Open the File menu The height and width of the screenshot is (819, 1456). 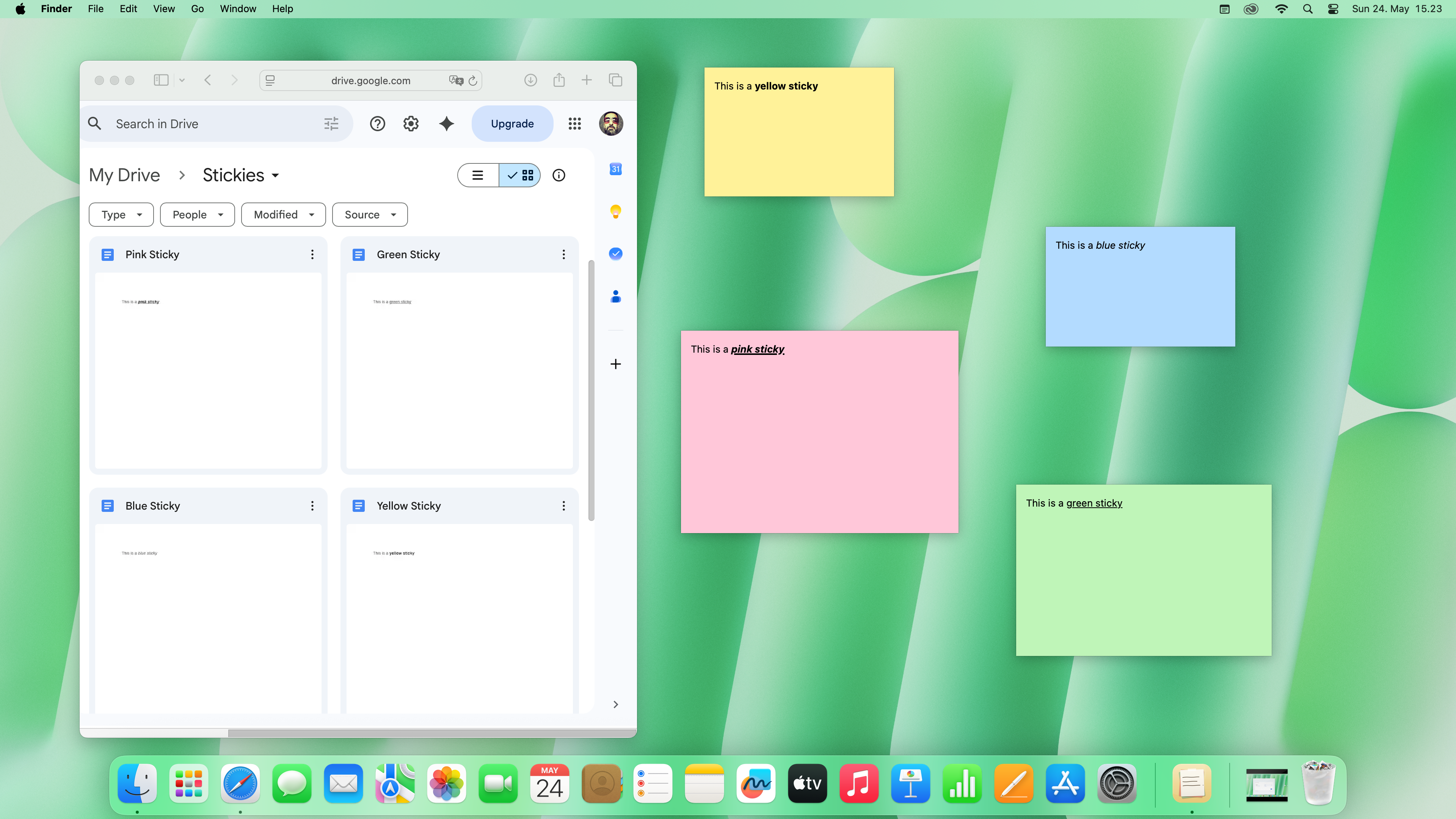96,8
